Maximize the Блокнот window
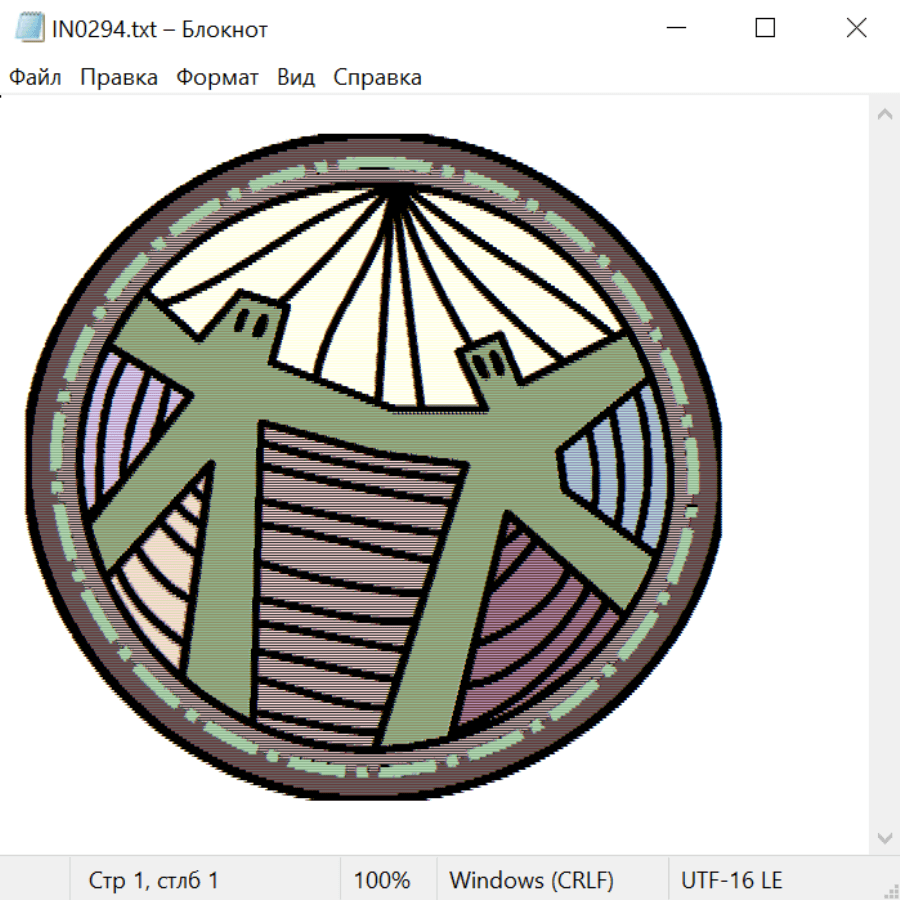 click(765, 29)
